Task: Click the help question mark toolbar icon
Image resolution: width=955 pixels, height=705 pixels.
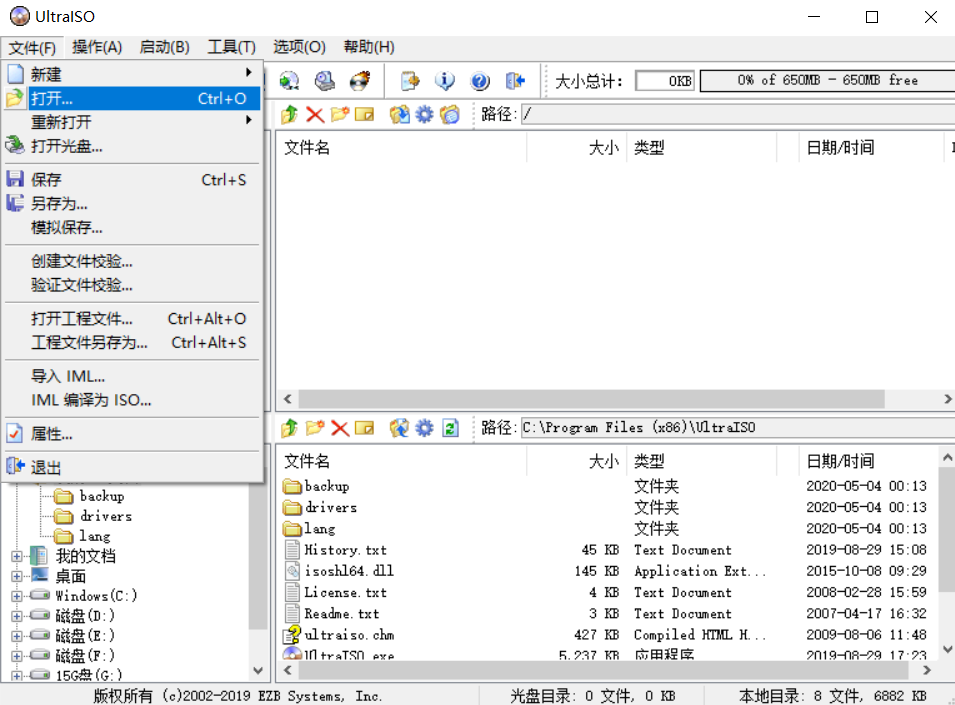Action: tap(481, 81)
